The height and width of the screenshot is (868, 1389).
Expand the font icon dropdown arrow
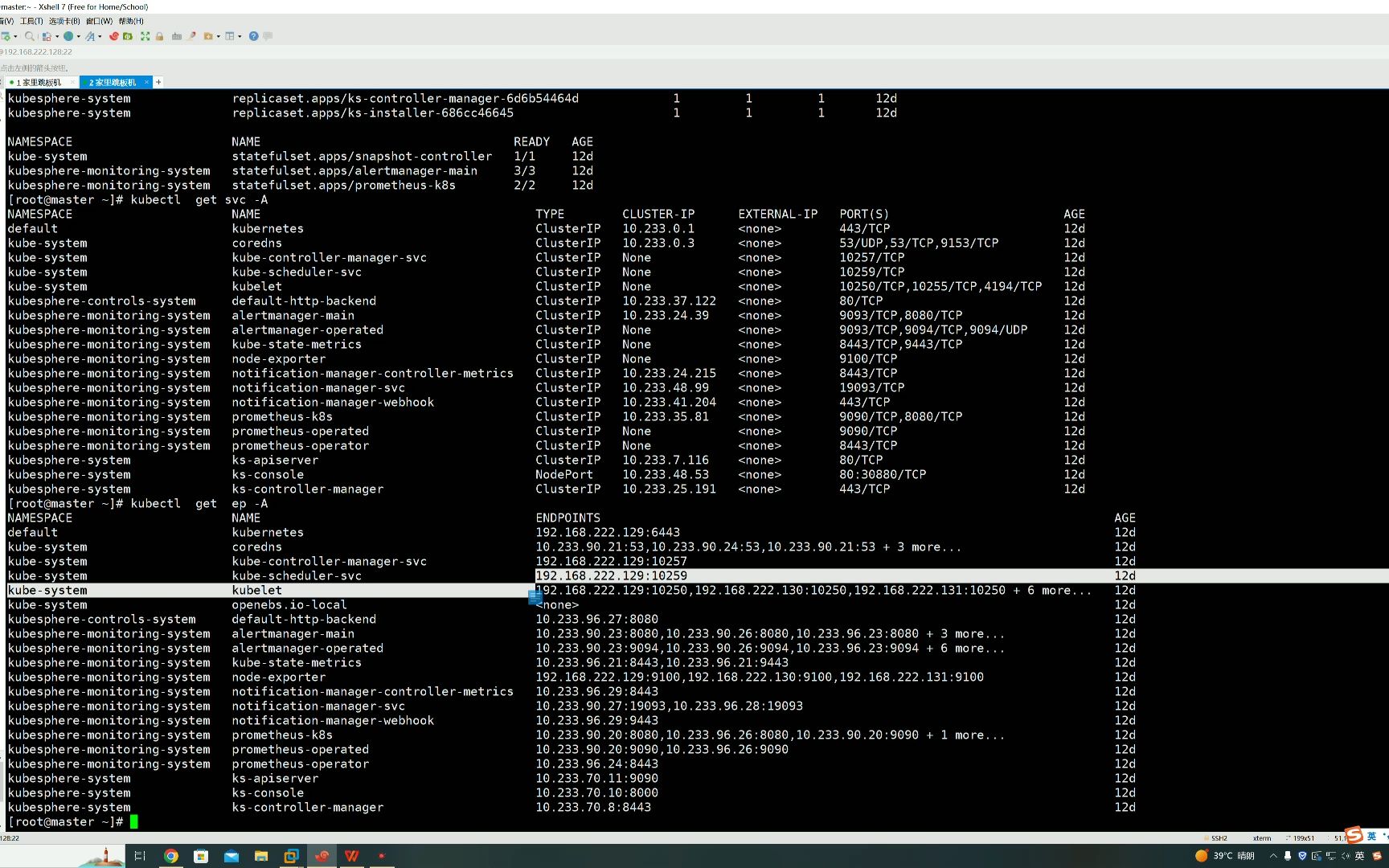(100, 36)
